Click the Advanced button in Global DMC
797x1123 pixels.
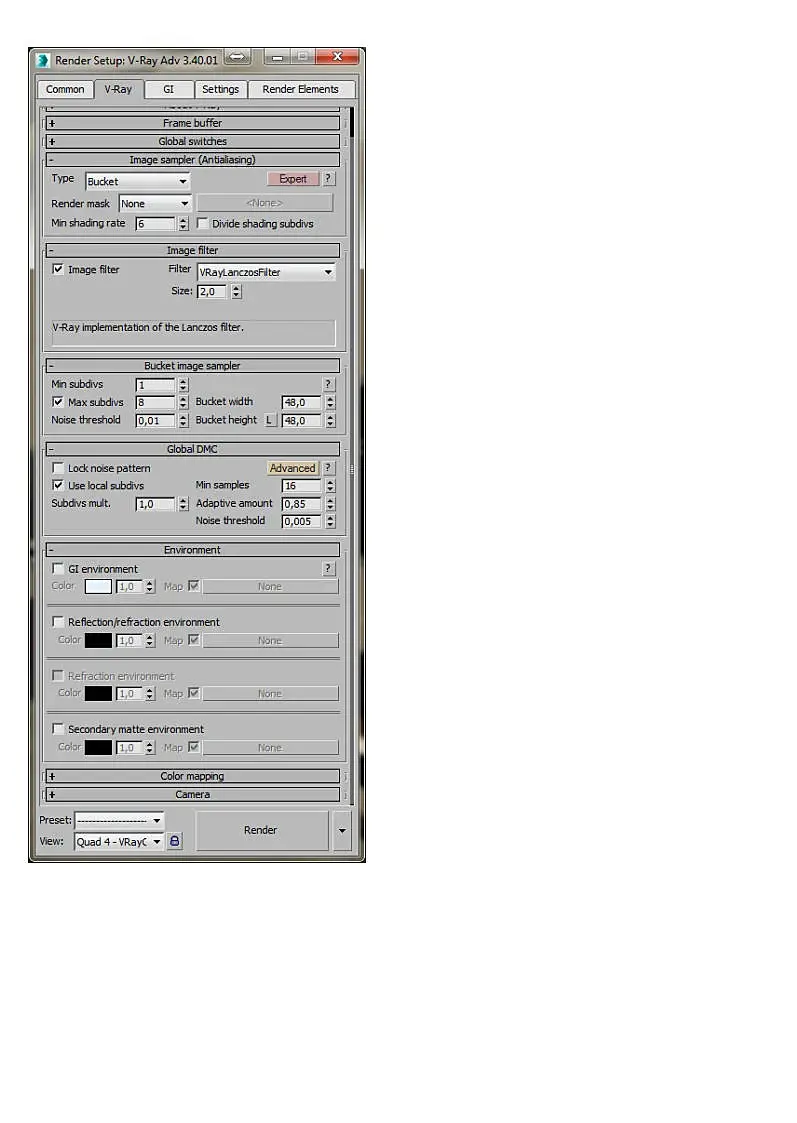coord(292,468)
